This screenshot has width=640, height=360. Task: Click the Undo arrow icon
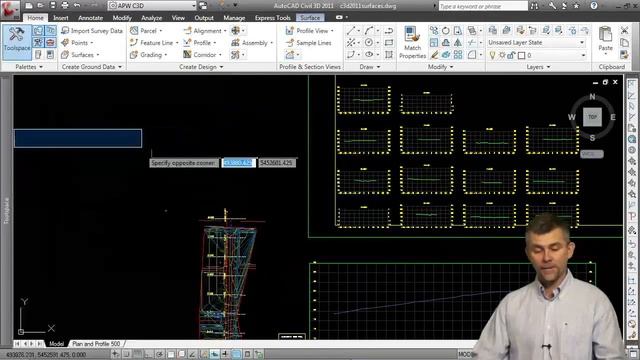point(77,6)
